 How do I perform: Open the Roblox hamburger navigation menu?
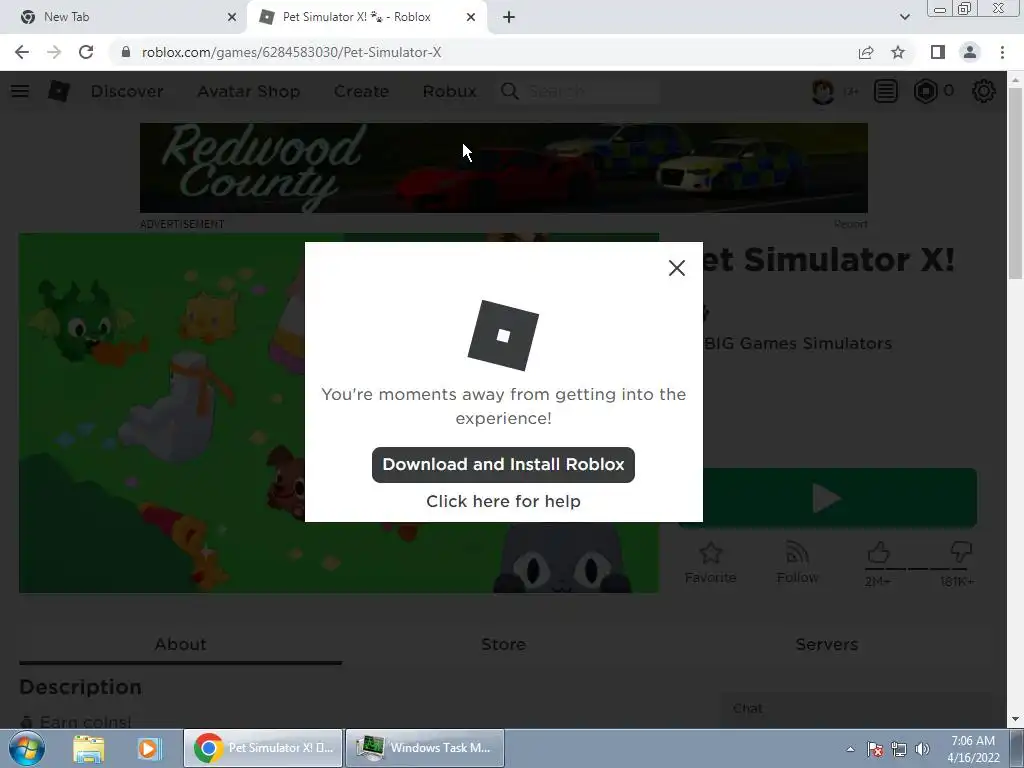tap(20, 91)
